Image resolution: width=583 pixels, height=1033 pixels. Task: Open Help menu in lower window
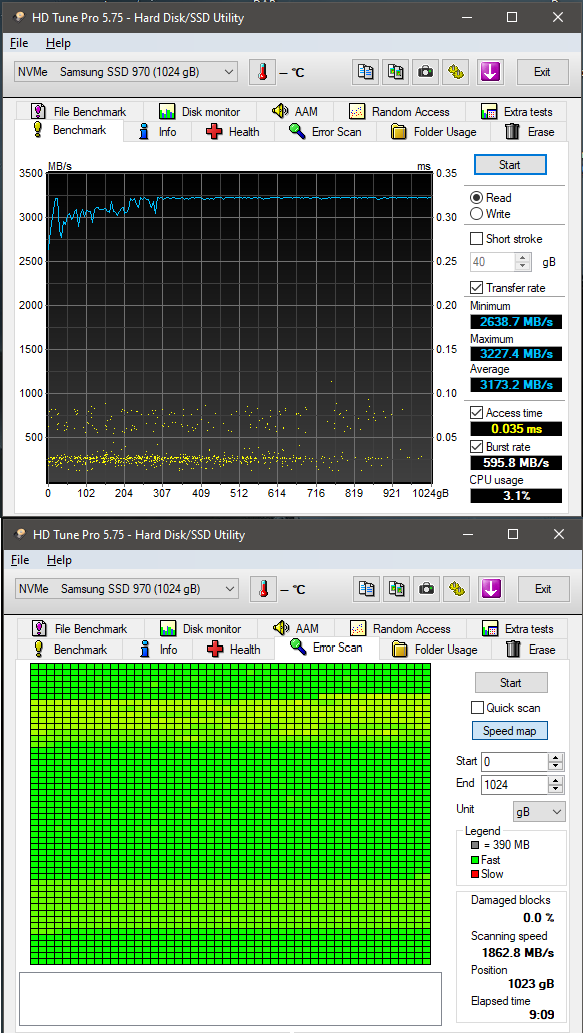point(59,560)
